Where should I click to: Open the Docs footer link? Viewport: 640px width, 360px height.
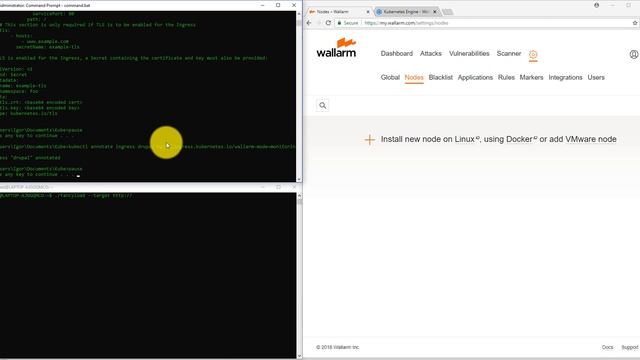(607, 347)
